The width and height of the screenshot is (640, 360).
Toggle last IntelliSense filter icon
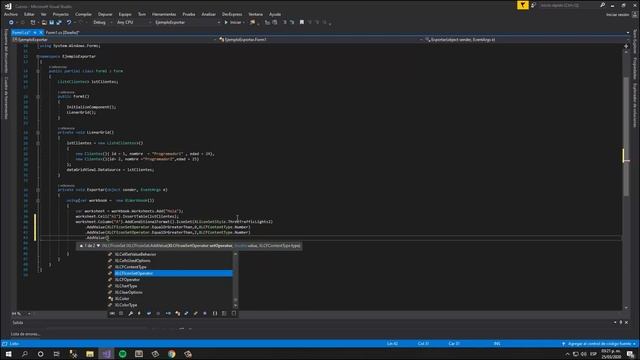pyautogui.click(x=234, y=313)
